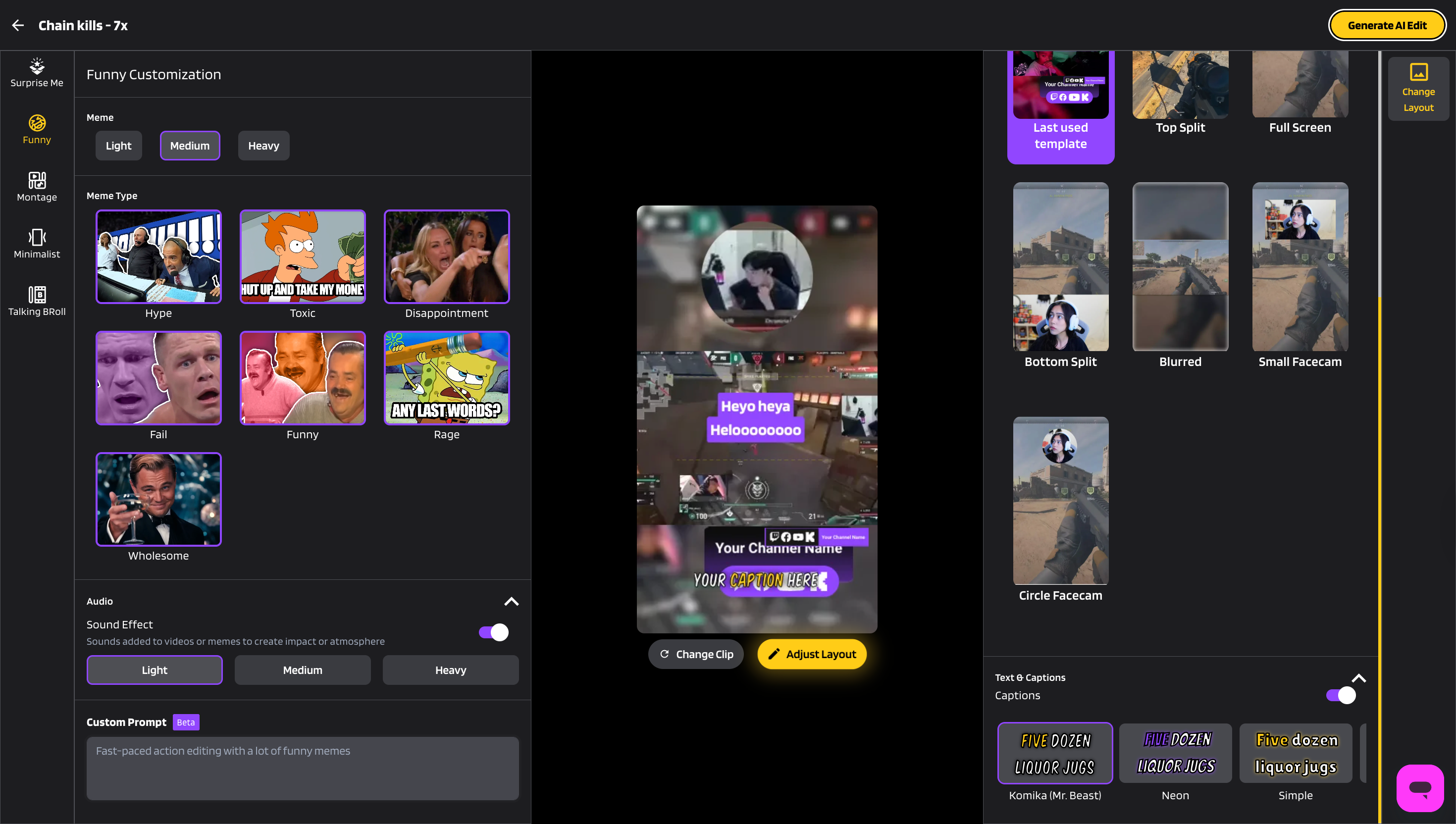Select the Talking BRoll style icon
Viewport: 1456px width, 824px height.
pos(37,294)
